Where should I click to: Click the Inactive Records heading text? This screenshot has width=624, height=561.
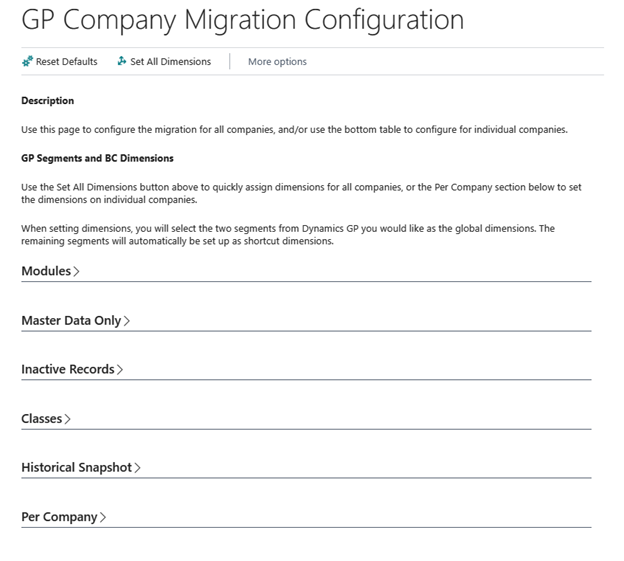pyautogui.click(x=68, y=369)
